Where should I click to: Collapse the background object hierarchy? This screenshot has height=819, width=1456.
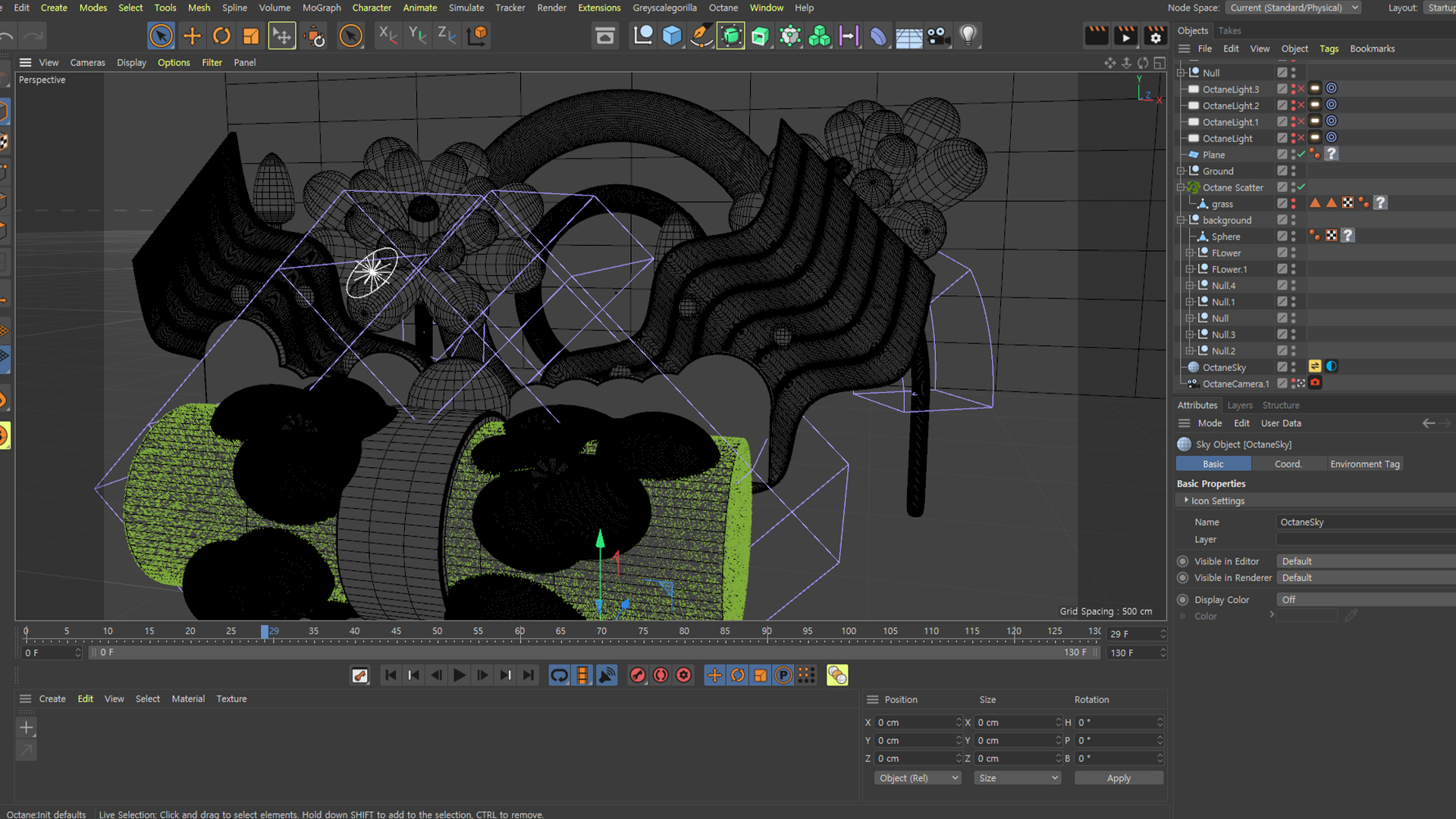1181,221
